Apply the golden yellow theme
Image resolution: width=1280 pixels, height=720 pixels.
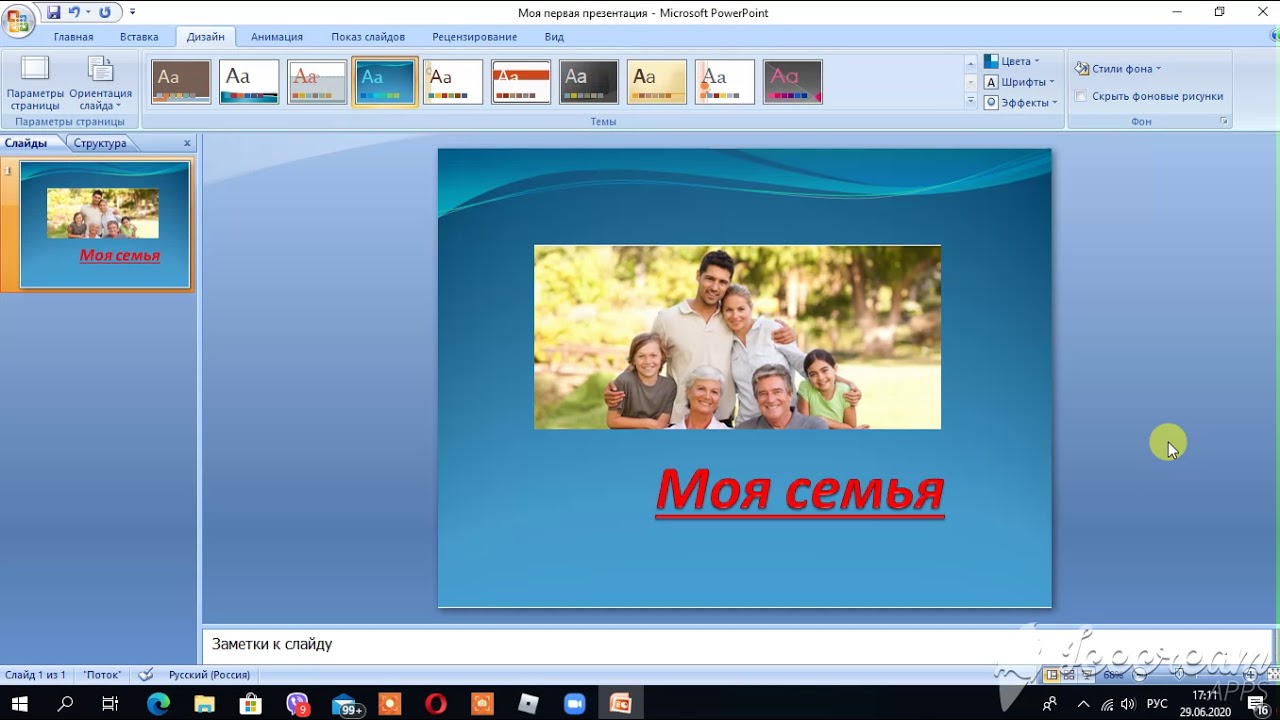(x=657, y=82)
